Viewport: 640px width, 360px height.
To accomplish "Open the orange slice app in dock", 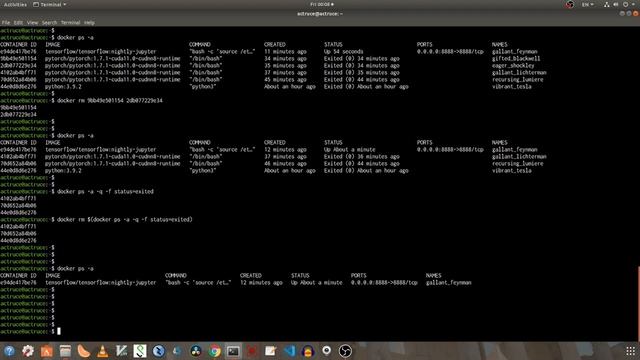I will 84,351.
